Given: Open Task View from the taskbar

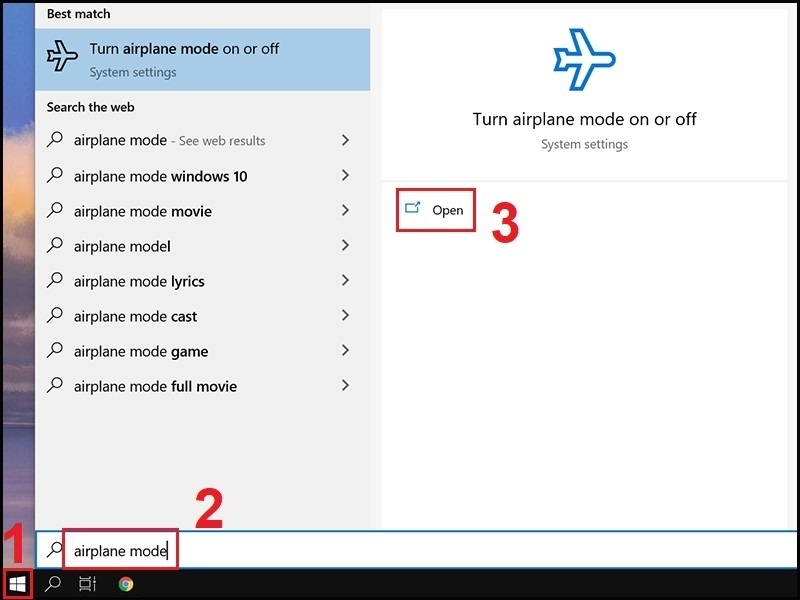Looking at the screenshot, I should coord(87,581).
